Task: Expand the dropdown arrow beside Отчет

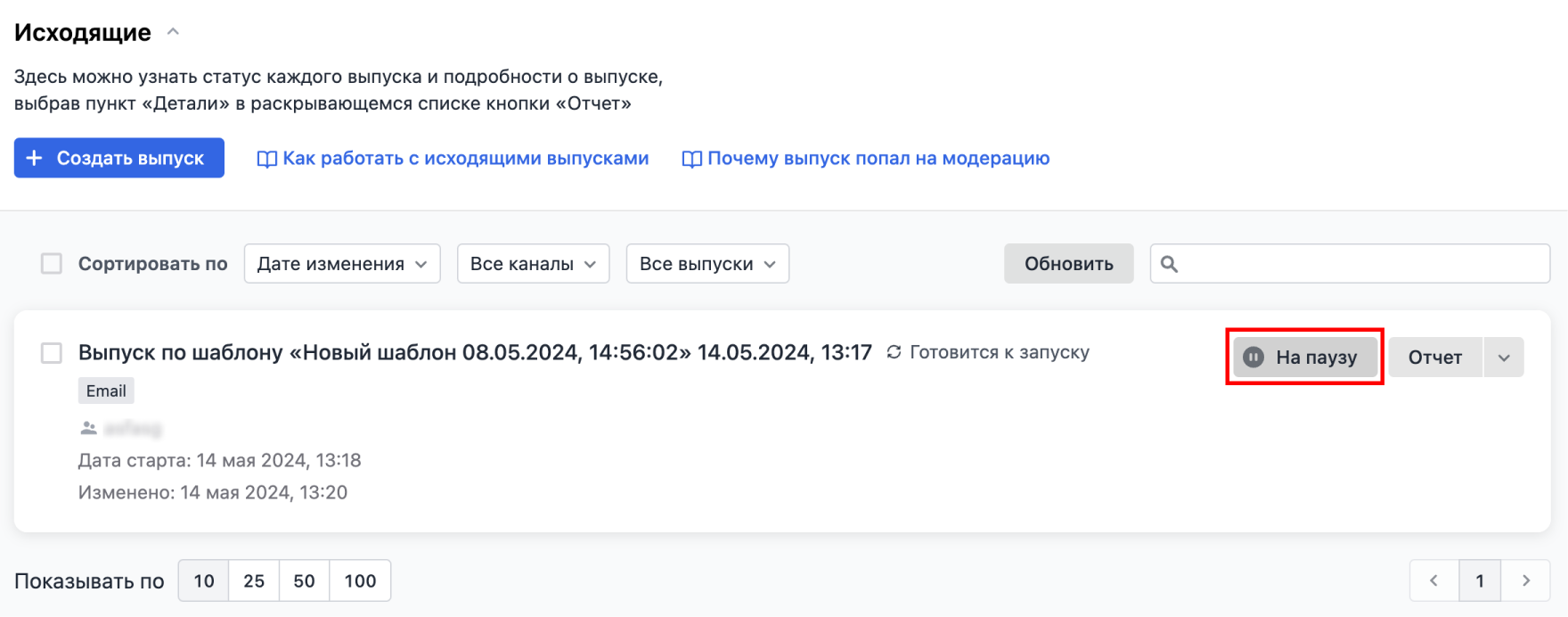Action: click(x=1504, y=357)
